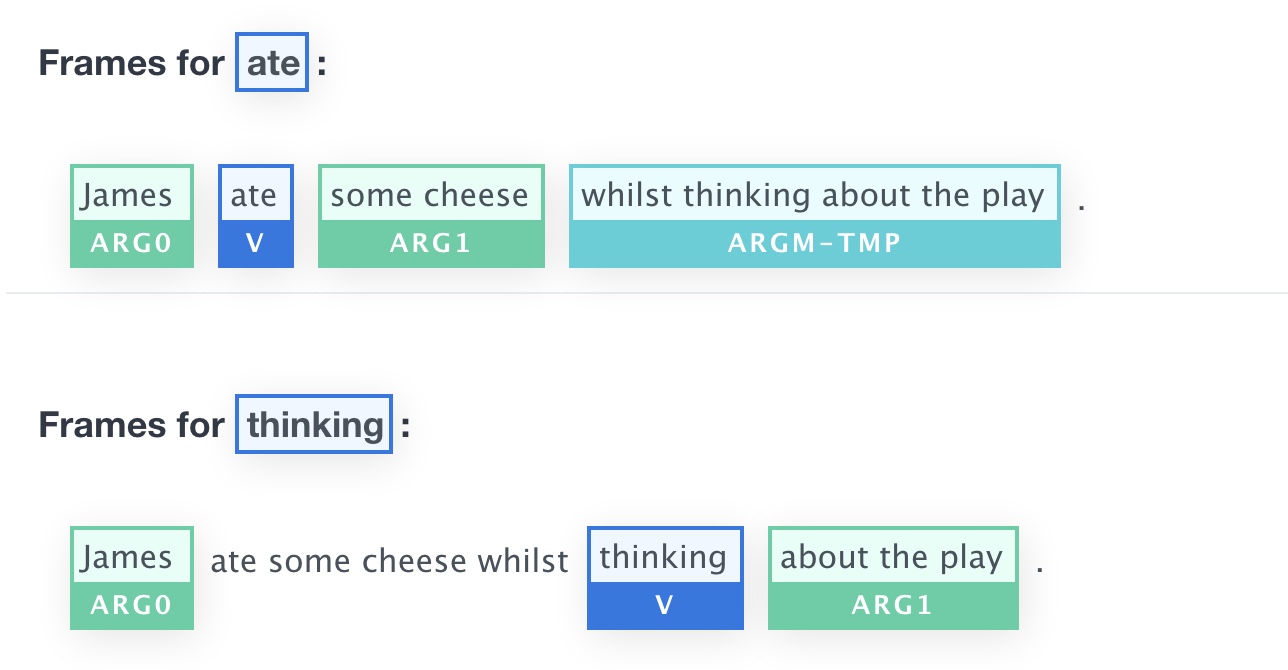Click the ARGM-TMP label bar
Image resolution: width=1288 pixels, height=670 pixels.
click(815, 244)
